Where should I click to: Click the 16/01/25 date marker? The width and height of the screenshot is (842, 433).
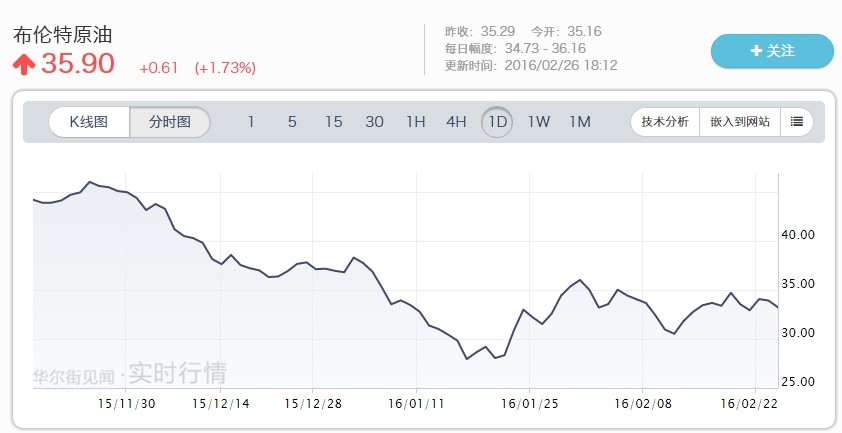point(540,404)
